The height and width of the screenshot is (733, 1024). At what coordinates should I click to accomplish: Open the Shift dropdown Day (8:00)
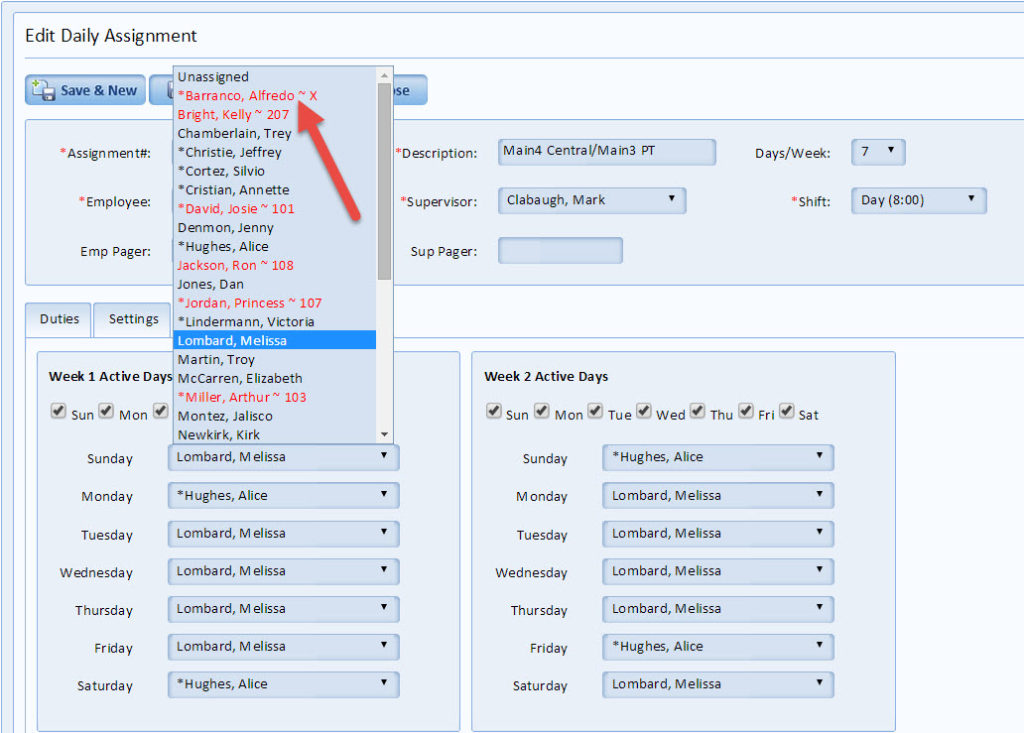point(918,201)
